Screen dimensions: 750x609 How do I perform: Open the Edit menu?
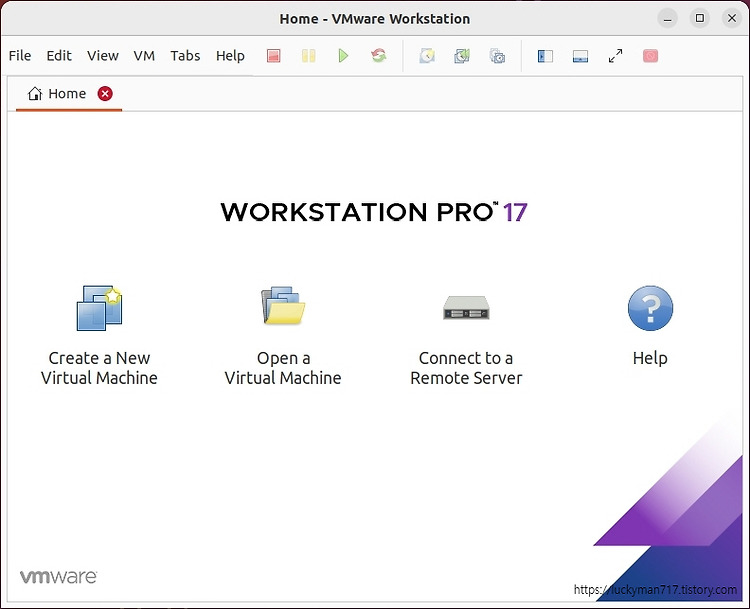(x=59, y=56)
